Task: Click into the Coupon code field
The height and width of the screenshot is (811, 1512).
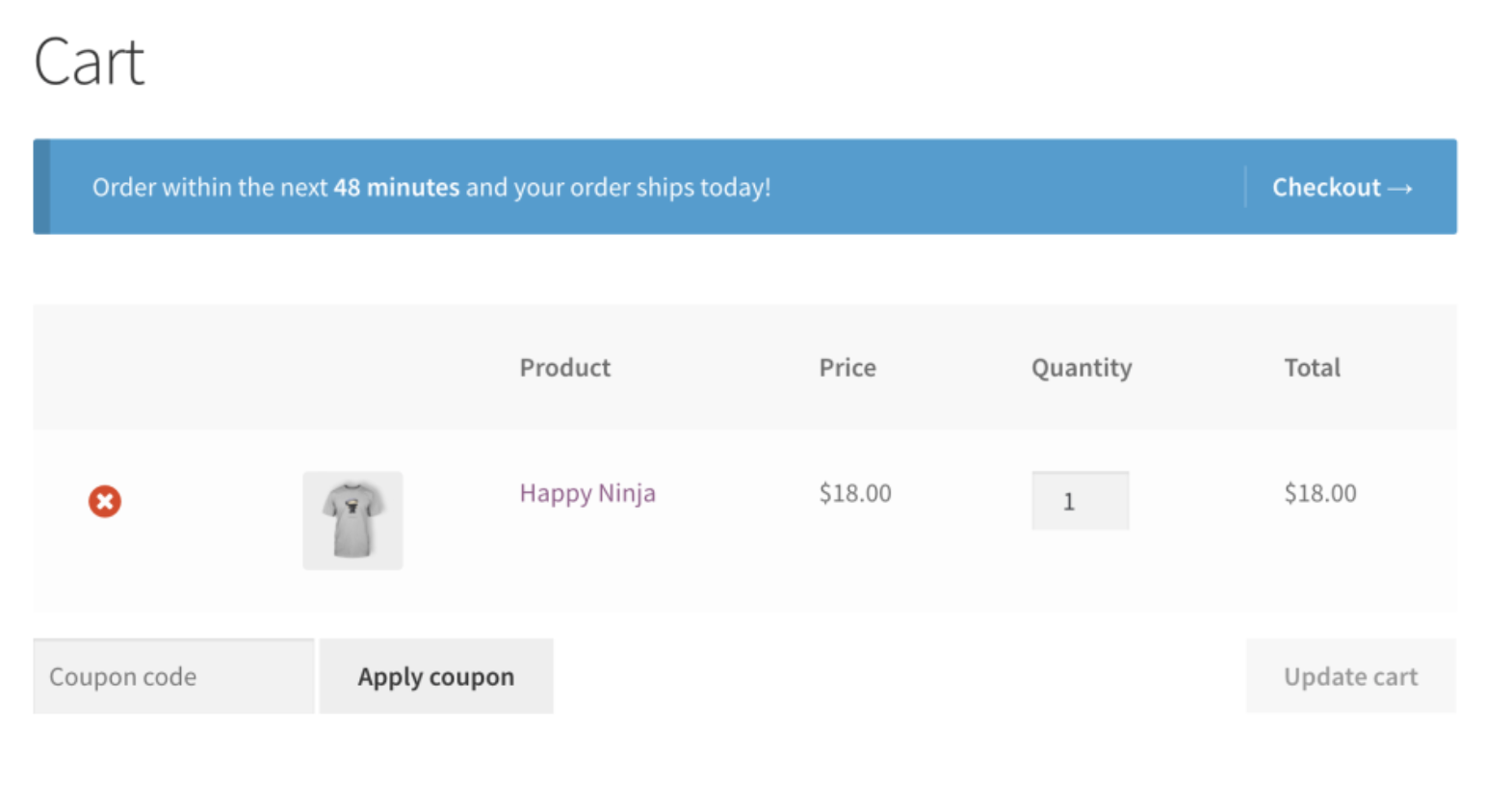Action: 173,676
